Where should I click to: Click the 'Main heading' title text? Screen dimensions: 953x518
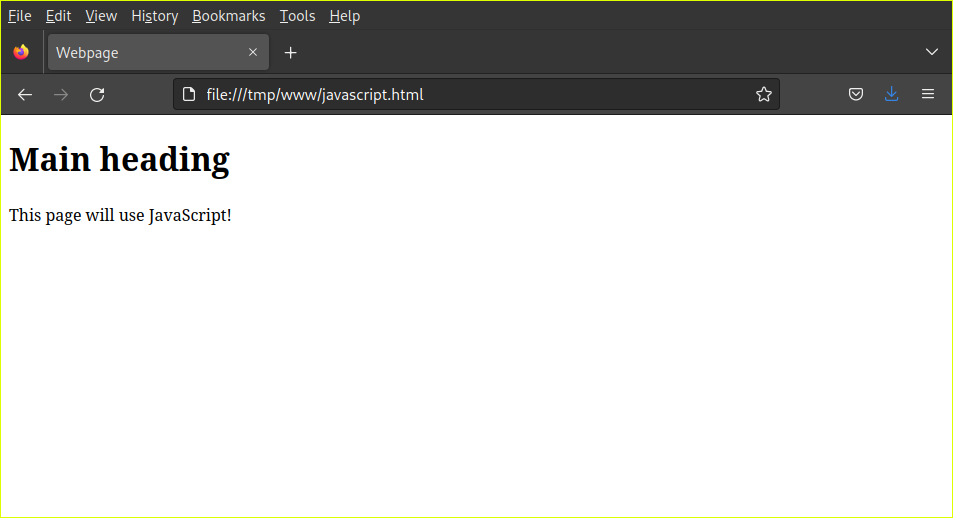pos(119,160)
